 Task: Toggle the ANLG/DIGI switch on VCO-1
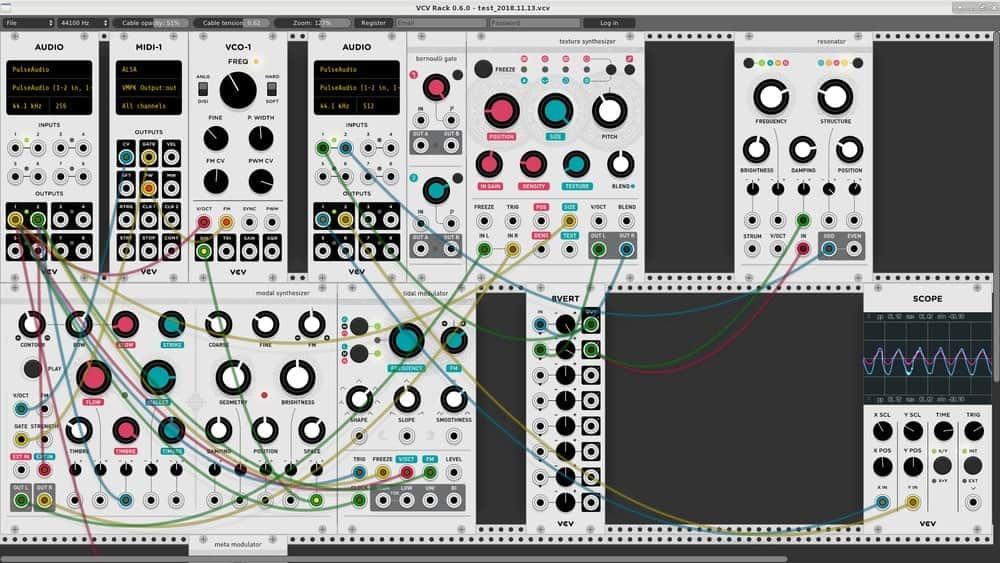tap(203, 89)
